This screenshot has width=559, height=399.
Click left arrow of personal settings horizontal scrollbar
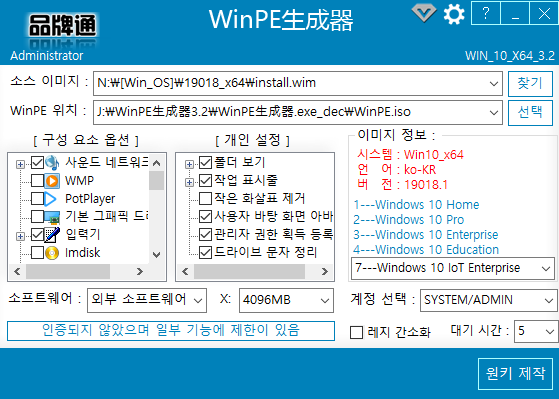185,272
